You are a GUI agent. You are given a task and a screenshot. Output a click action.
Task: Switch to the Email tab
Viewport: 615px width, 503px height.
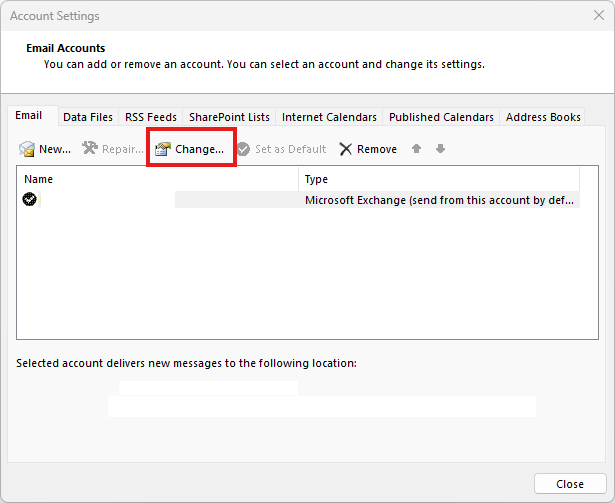click(29, 116)
